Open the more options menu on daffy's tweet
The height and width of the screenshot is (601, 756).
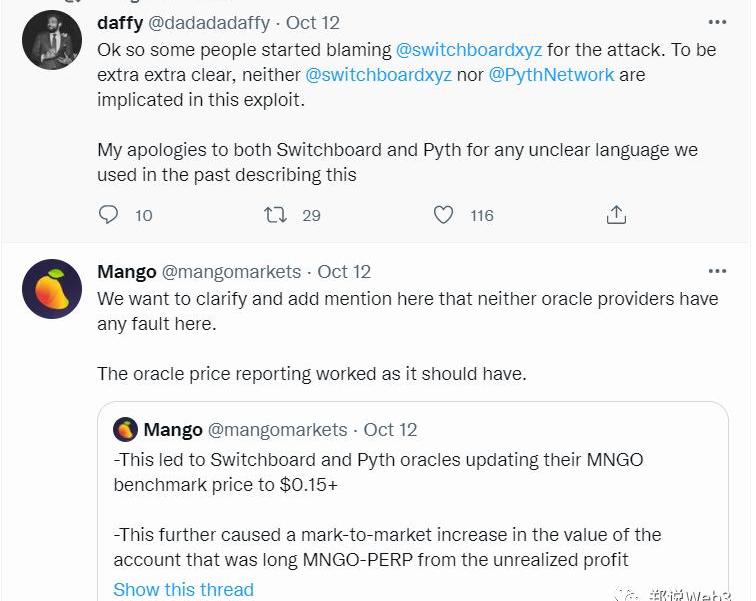(717, 22)
